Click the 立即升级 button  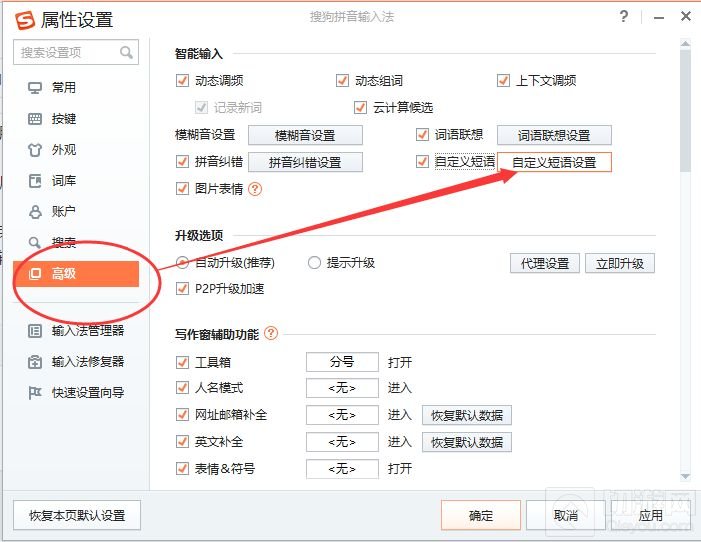pyautogui.click(x=620, y=263)
